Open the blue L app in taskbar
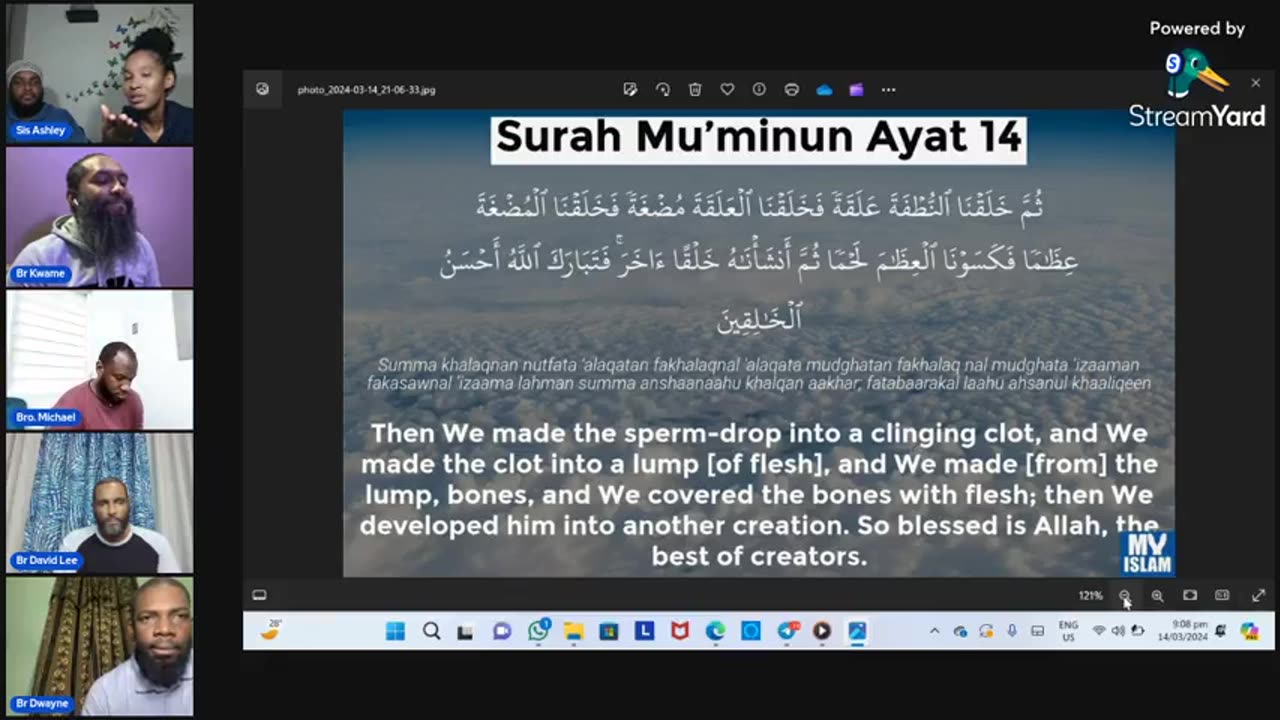Screen dimensions: 1280x720 click(645, 631)
